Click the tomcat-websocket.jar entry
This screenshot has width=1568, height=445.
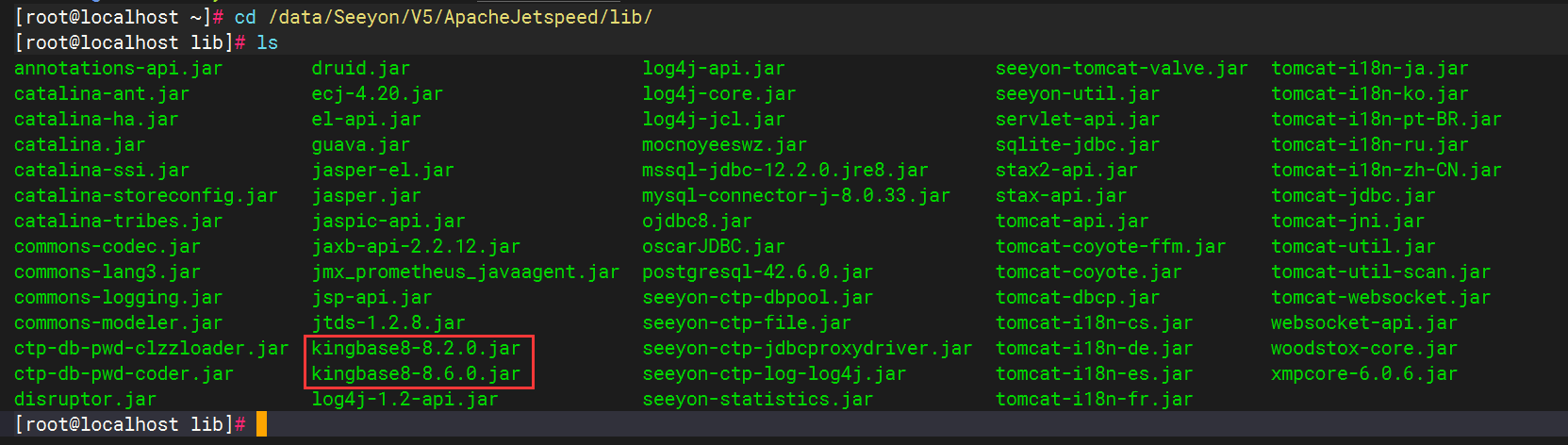pos(1380,298)
